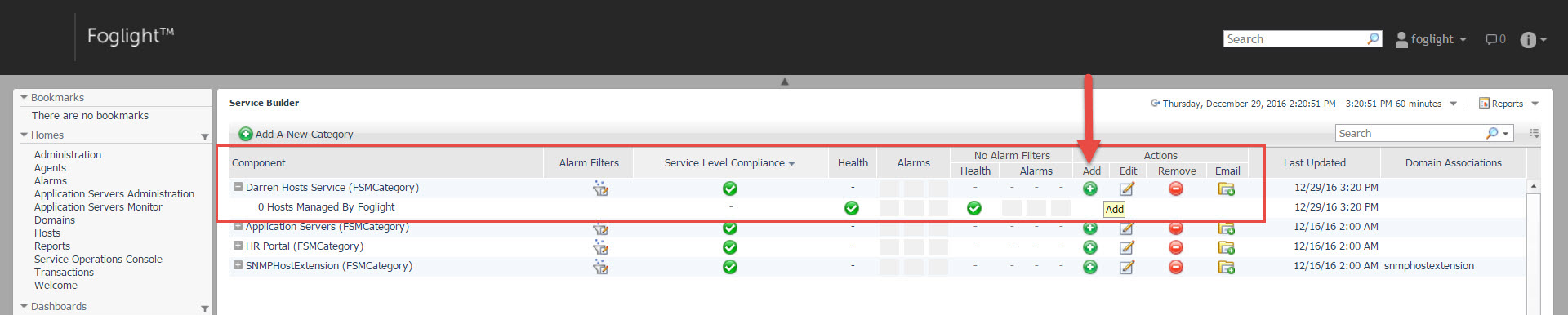Edit the HR Portal category

click(1127, 247)
